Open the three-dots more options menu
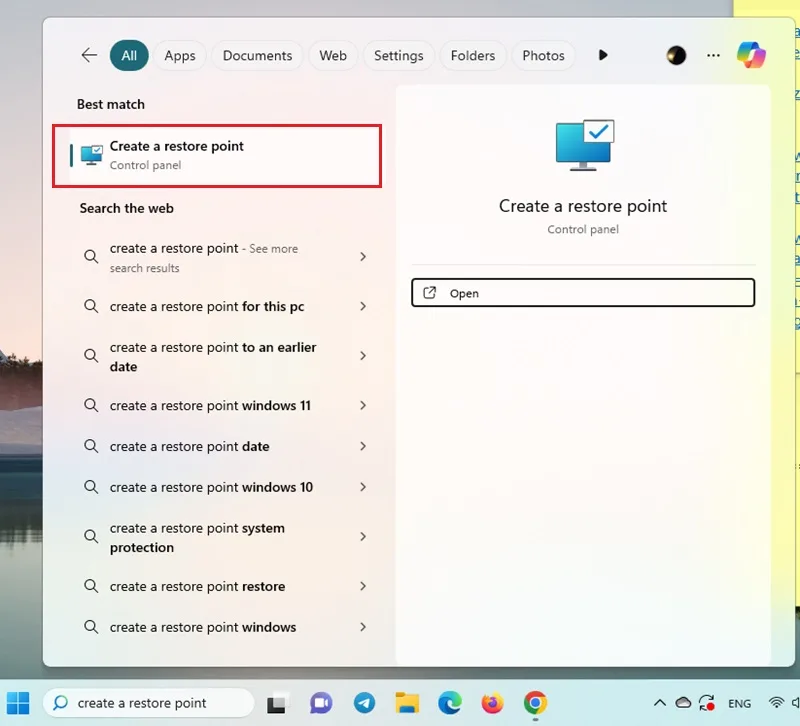Image resolution: width=800 pixels, height=726 pixels. pyautogui.click(x=713, y=55)
